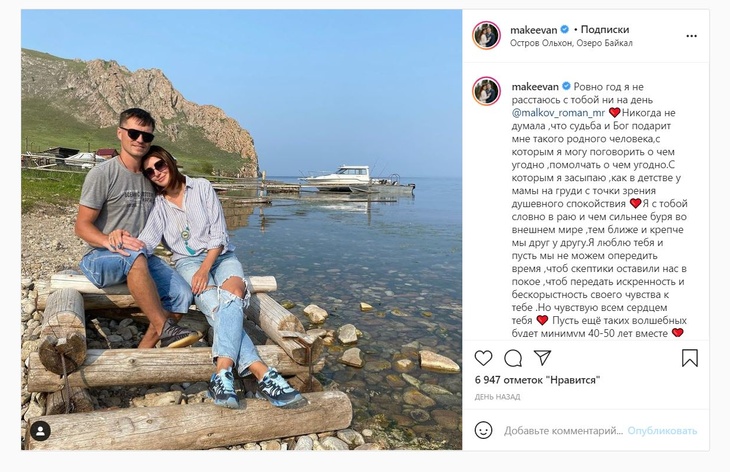Click makeevan avatar beside the caption
730x472 pixels.
click(486, 91)
